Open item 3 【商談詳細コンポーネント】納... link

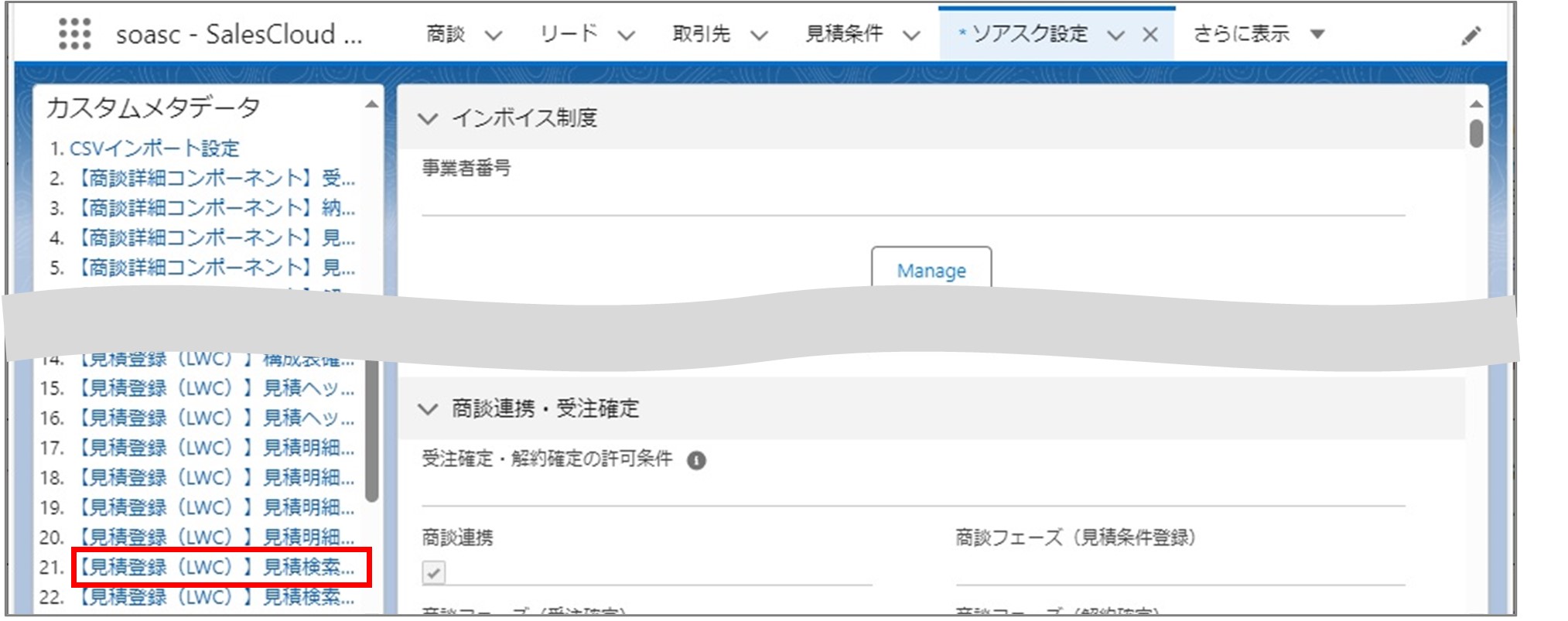(x=214, y=208)
